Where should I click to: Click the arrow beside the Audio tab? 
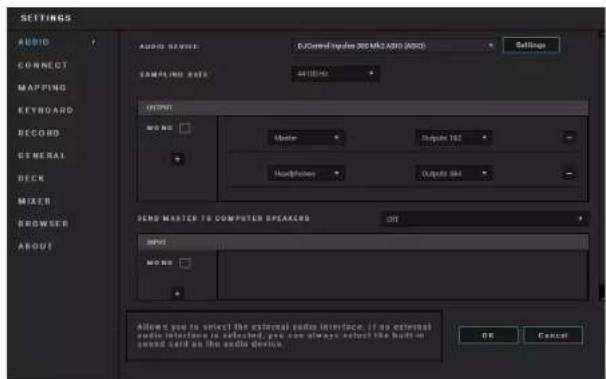pyautogui.click(x=93, y=42)
